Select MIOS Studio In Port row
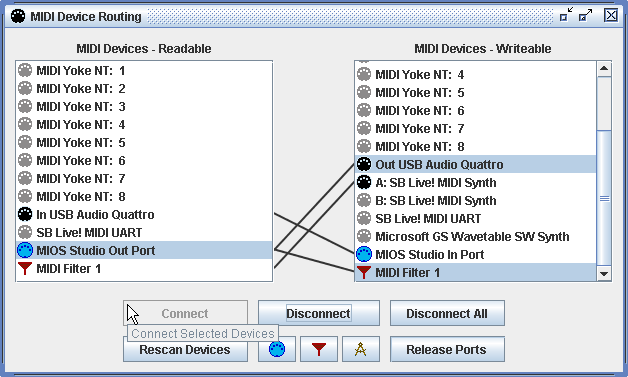This screenshot has height=377, width=628. (x=476, y=254)
